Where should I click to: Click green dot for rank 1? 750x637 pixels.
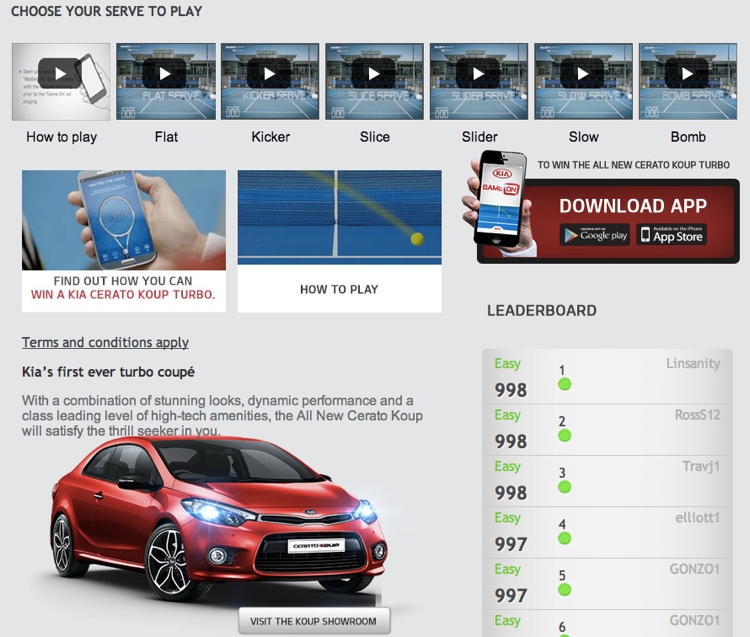pos(564,384)
